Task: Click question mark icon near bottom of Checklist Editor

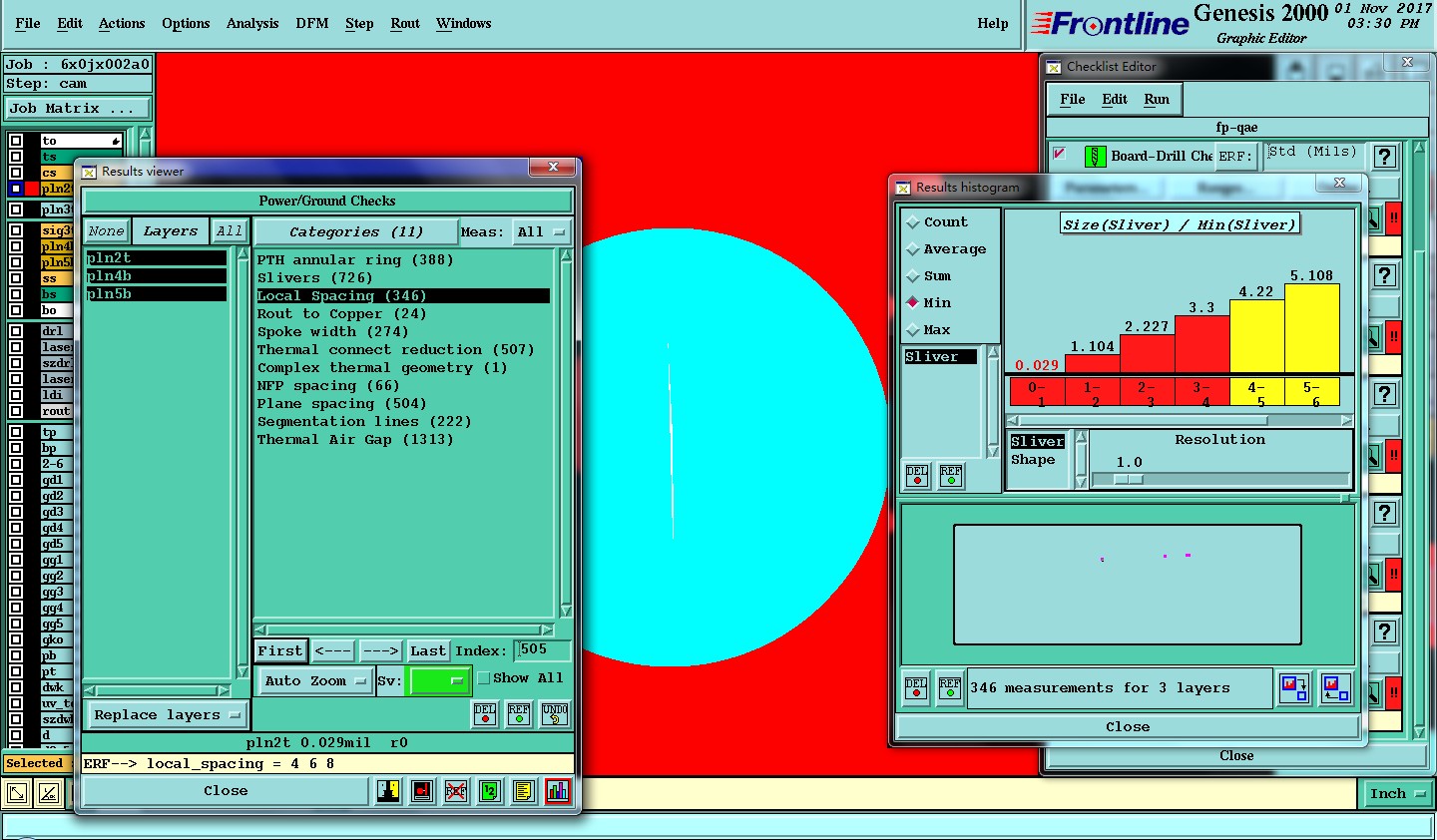Action: click(x=1384, y=631)
